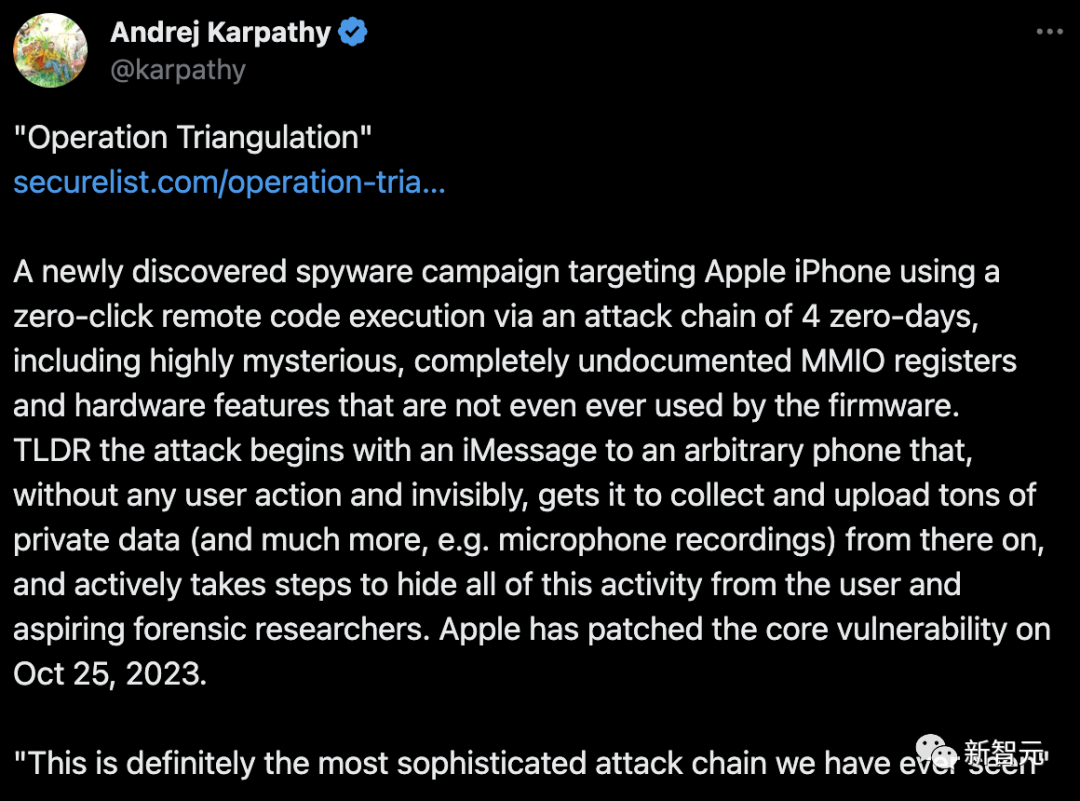Click the quoted "most sophisticated attack chain" sentence
Viewport: 1080px width, 801px height.
(x=520, y=764)
